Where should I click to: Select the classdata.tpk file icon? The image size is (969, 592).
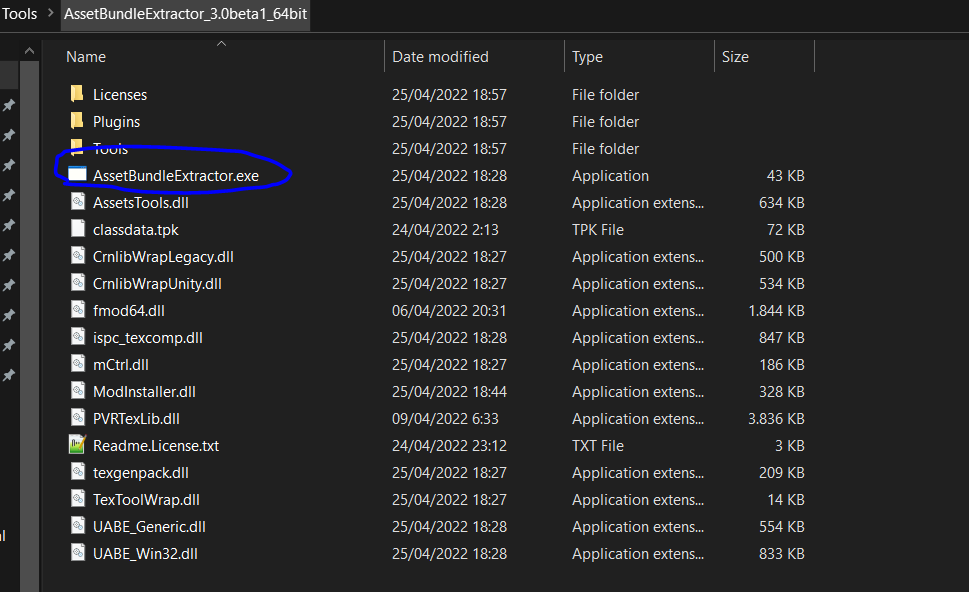[78, 229]
